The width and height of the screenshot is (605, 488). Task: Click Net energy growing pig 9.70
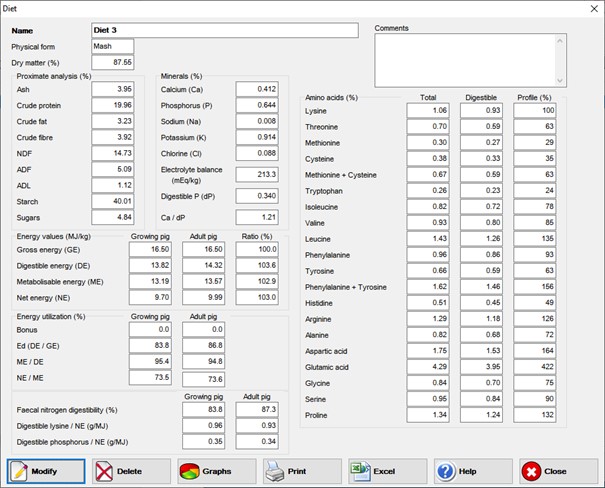[150, 297]
